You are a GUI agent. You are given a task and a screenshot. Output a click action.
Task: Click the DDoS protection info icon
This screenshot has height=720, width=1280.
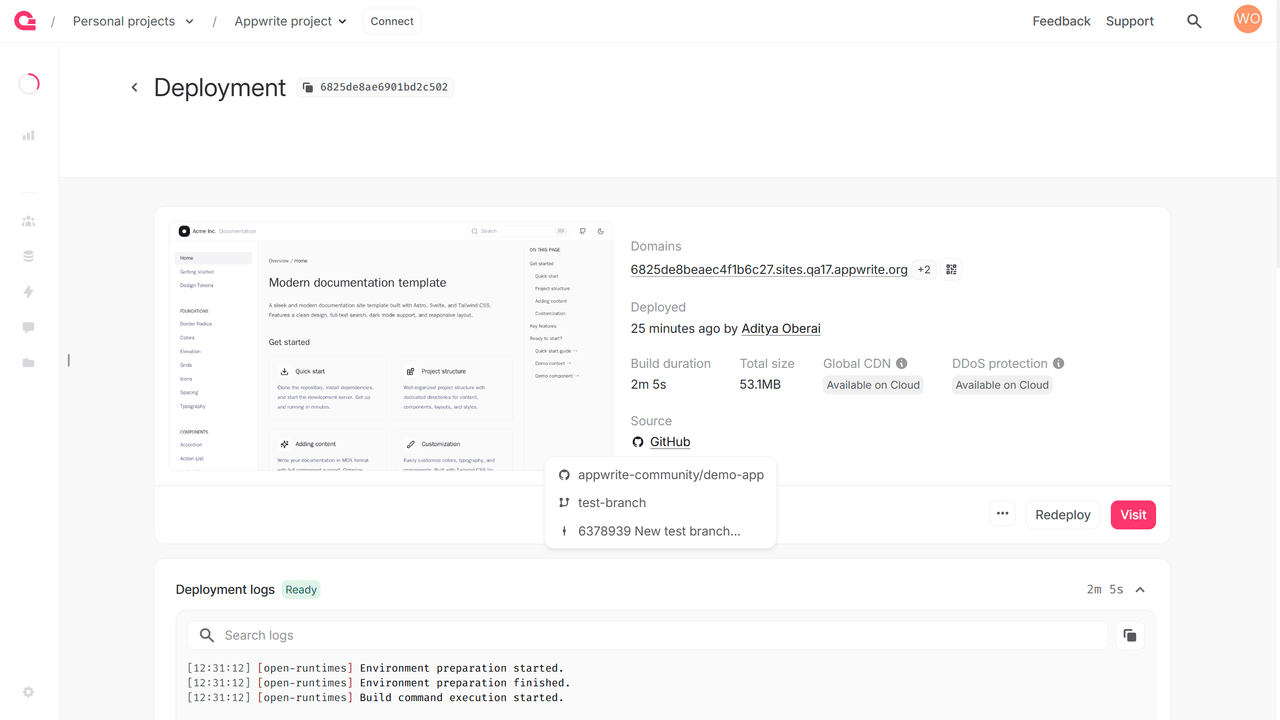coord(1059,364)
